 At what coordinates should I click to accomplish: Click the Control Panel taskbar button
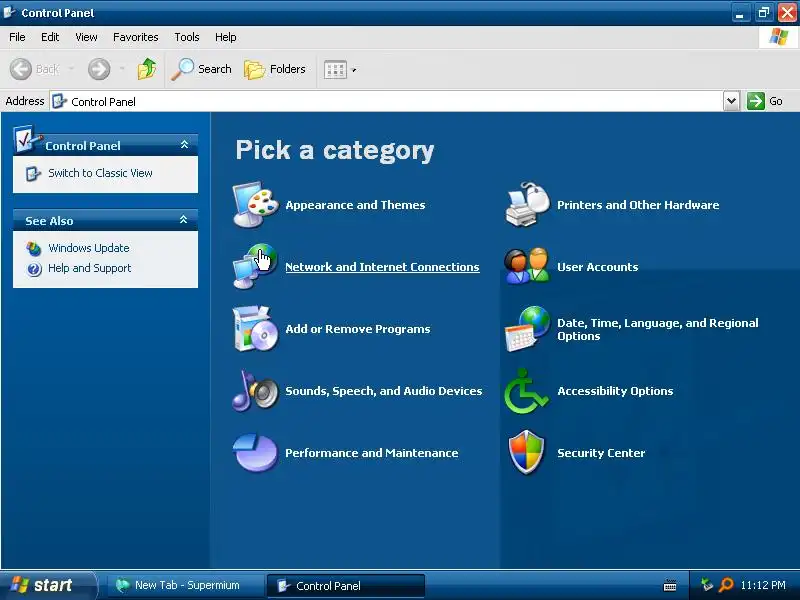pyautogui.click(x=345, y=586)
